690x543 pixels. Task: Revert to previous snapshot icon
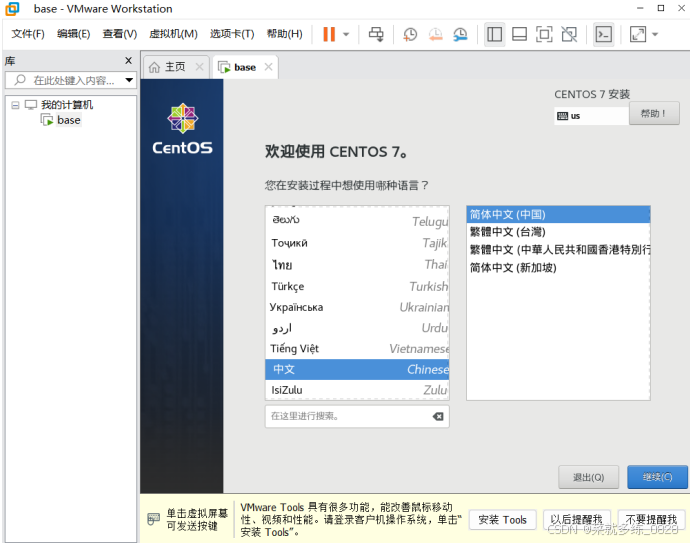(x=435, y=34)
